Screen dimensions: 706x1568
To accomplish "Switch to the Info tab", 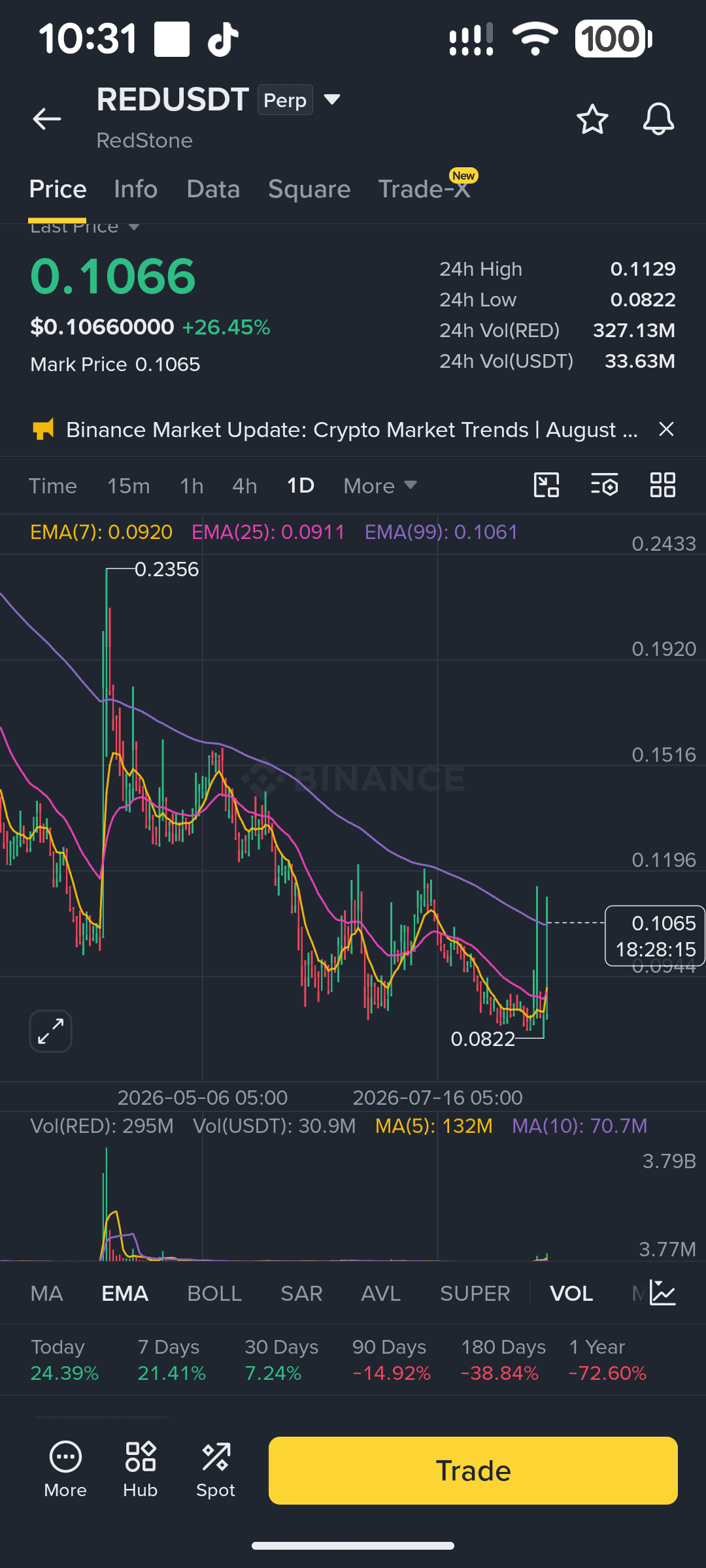I will (135, 189).
